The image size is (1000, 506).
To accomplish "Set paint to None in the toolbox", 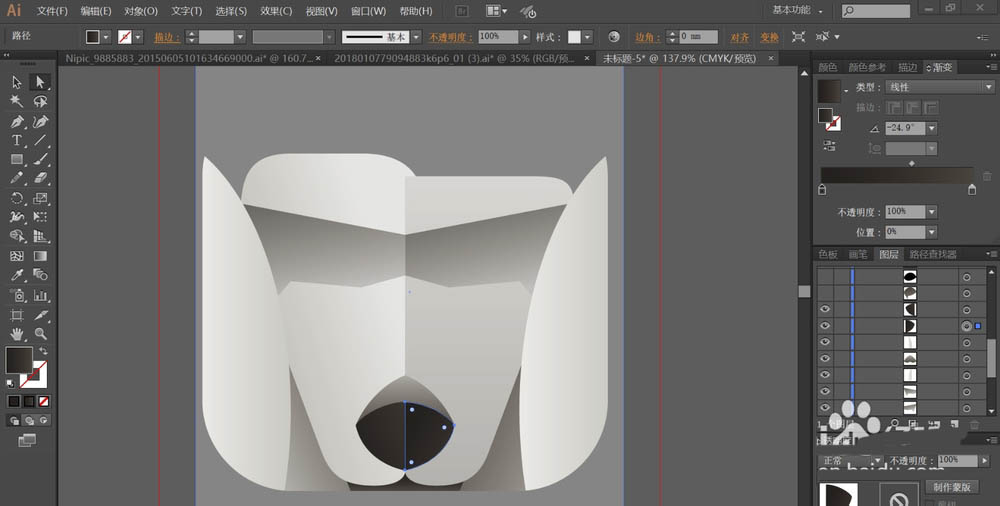I will coord(43,401).
